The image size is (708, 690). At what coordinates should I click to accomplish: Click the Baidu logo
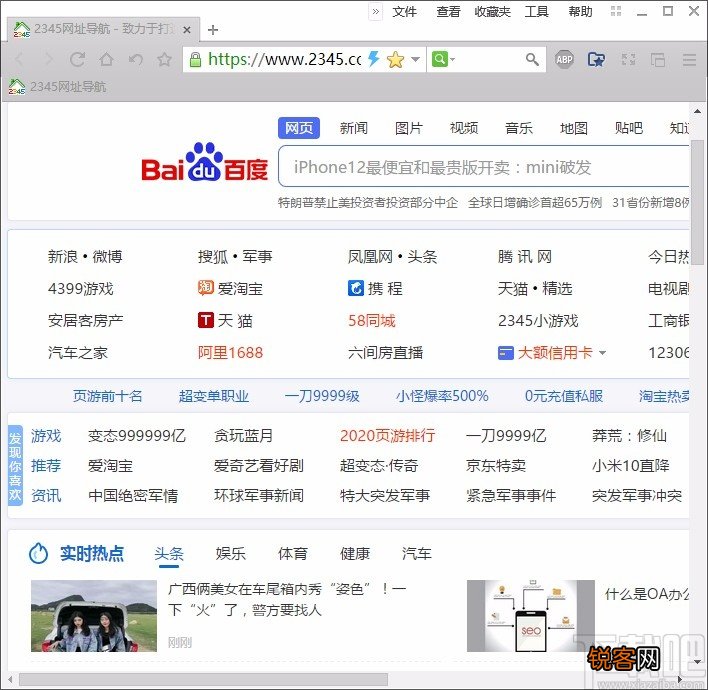[205, 163]
